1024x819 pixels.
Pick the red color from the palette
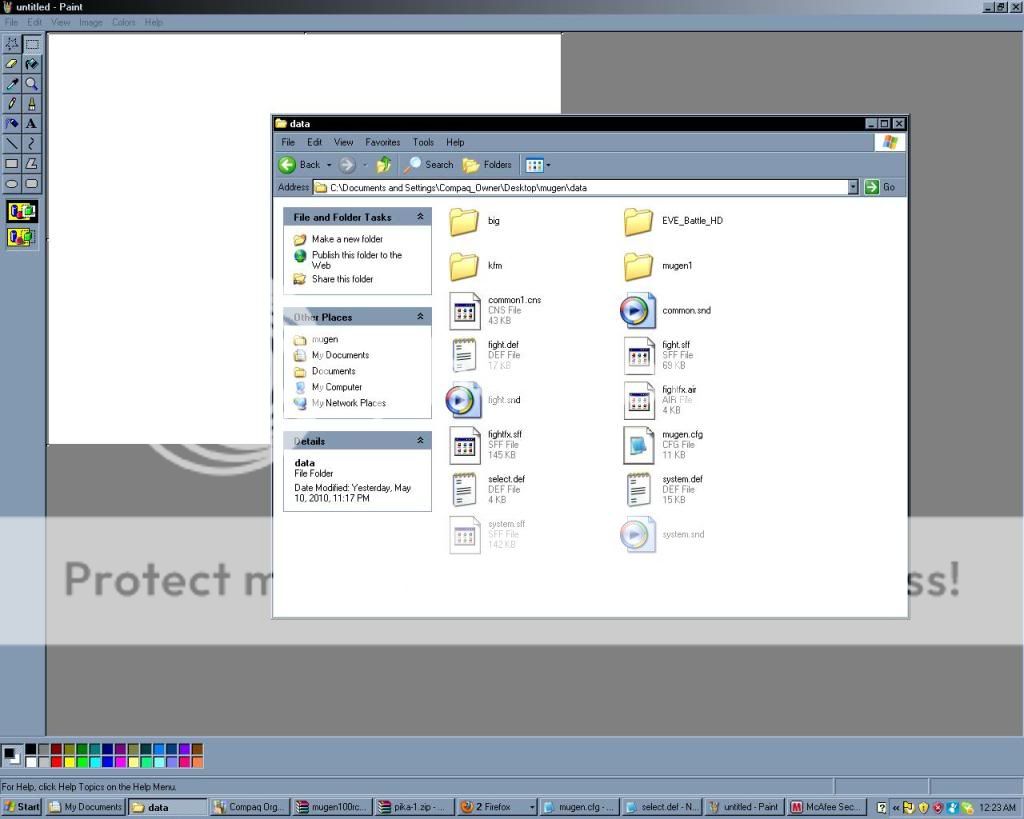pos(57,762)
